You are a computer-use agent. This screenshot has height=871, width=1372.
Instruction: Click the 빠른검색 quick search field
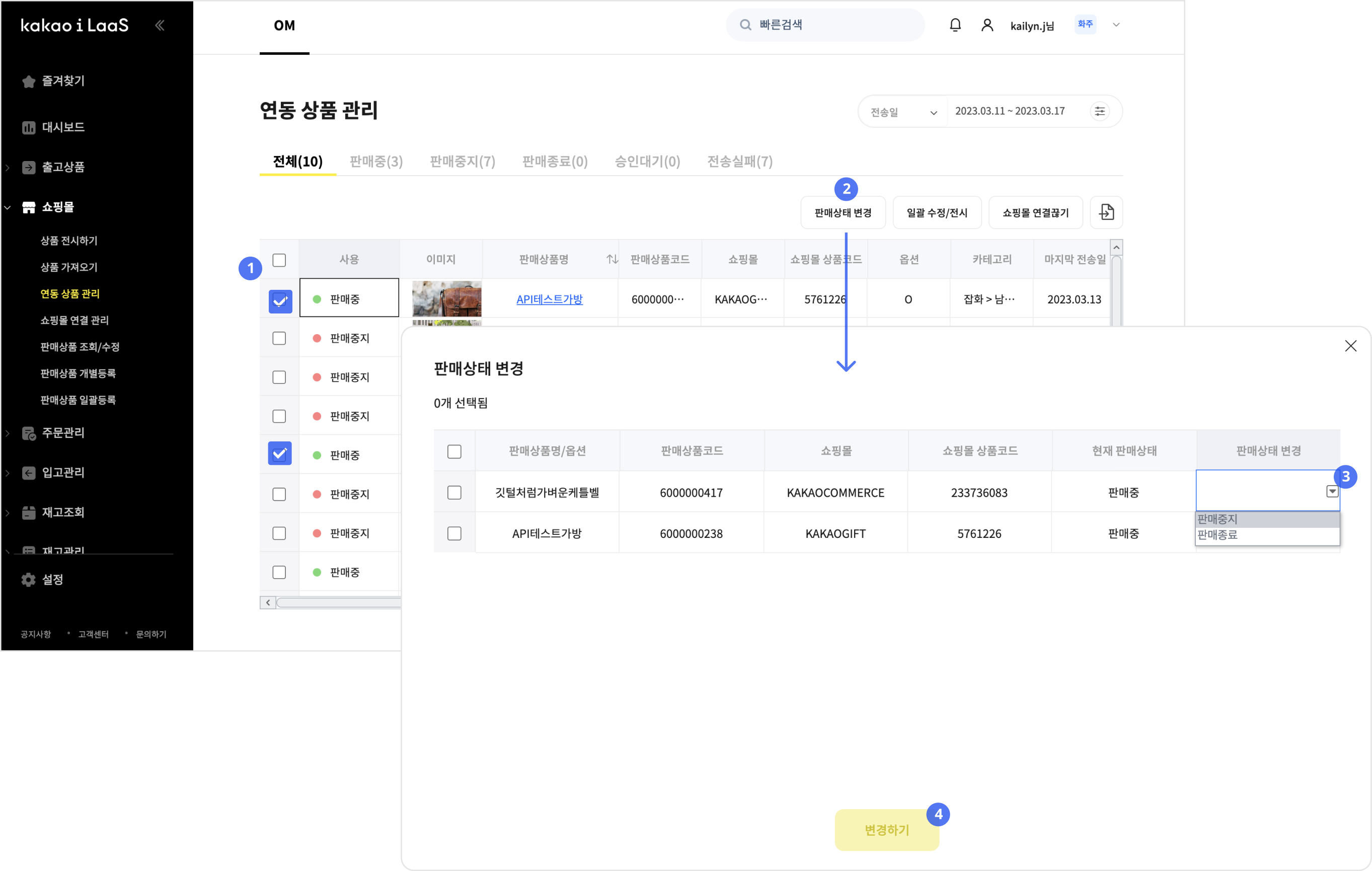point(826,25)
